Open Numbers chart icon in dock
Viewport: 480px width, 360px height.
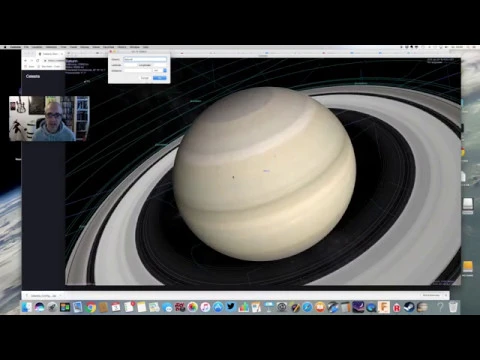pyautogui.click(x=244, y=307)
